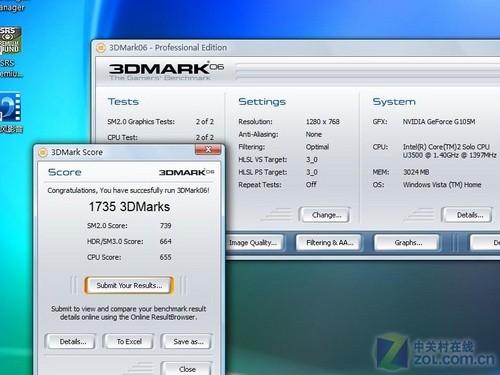Click 3DMark Score dialog title icon

(43, 152)
